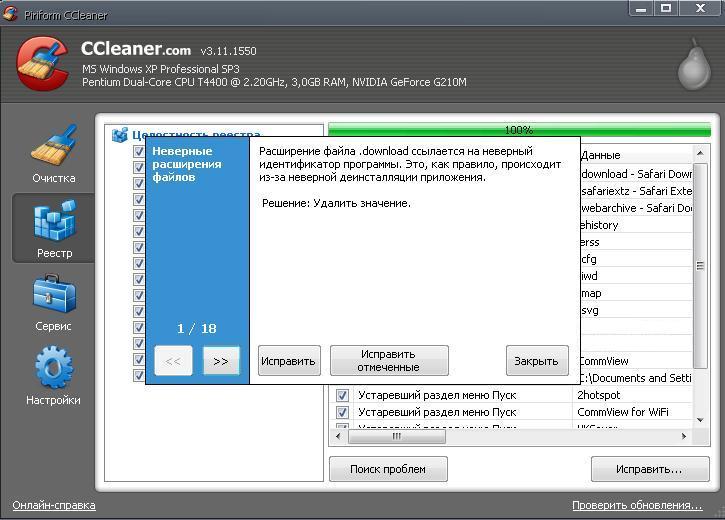Uncheck the 2hotspot Start menu entry

point(342,395)
